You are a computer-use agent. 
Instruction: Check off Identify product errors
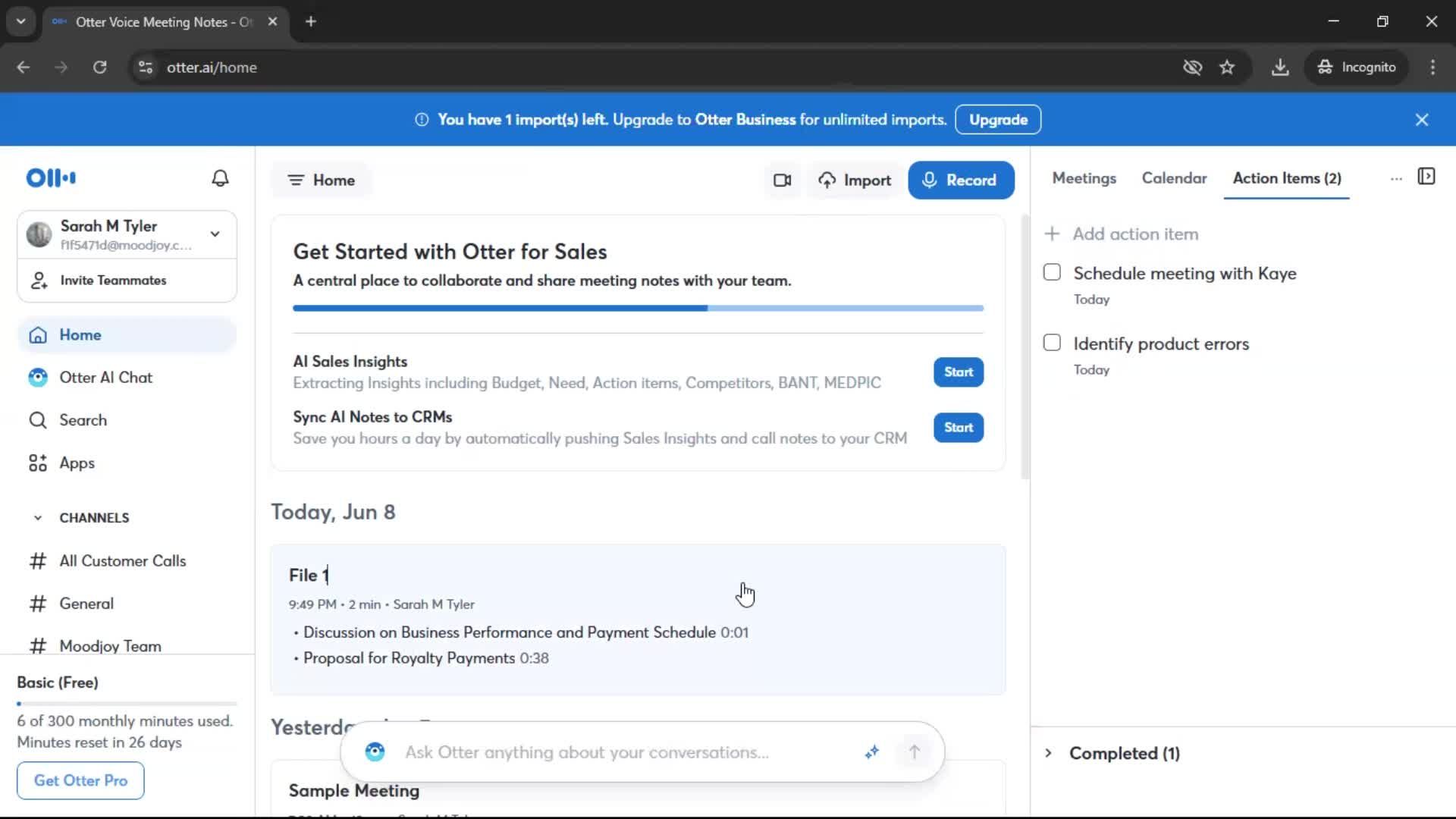[1052, 343]
